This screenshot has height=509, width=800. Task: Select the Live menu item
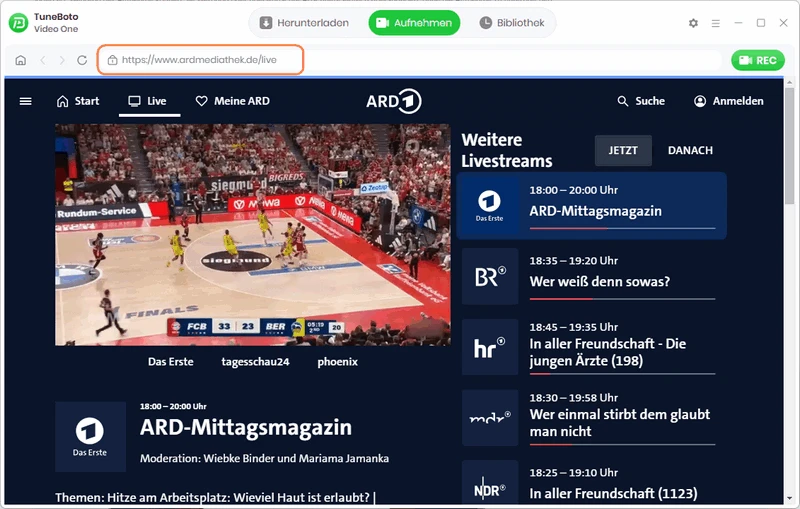click(x=147, y=101)
